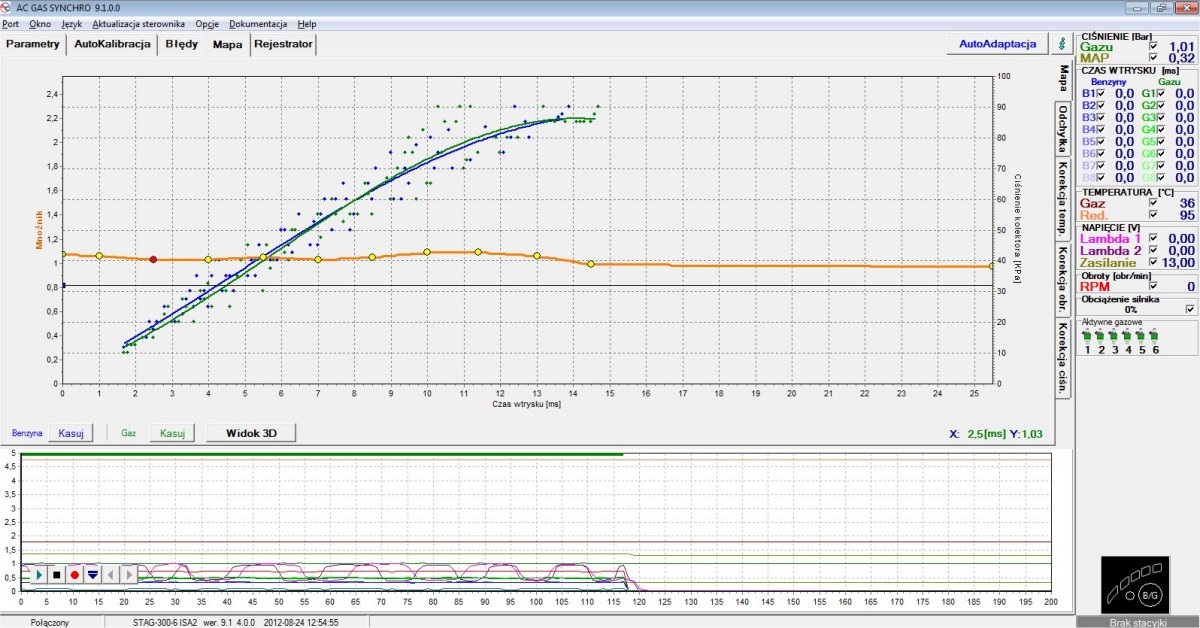Click the Zasilanie voltage value 13,00
Image resolution: width=1200 pixels, height=628 pixels.
coord(1179,262)
